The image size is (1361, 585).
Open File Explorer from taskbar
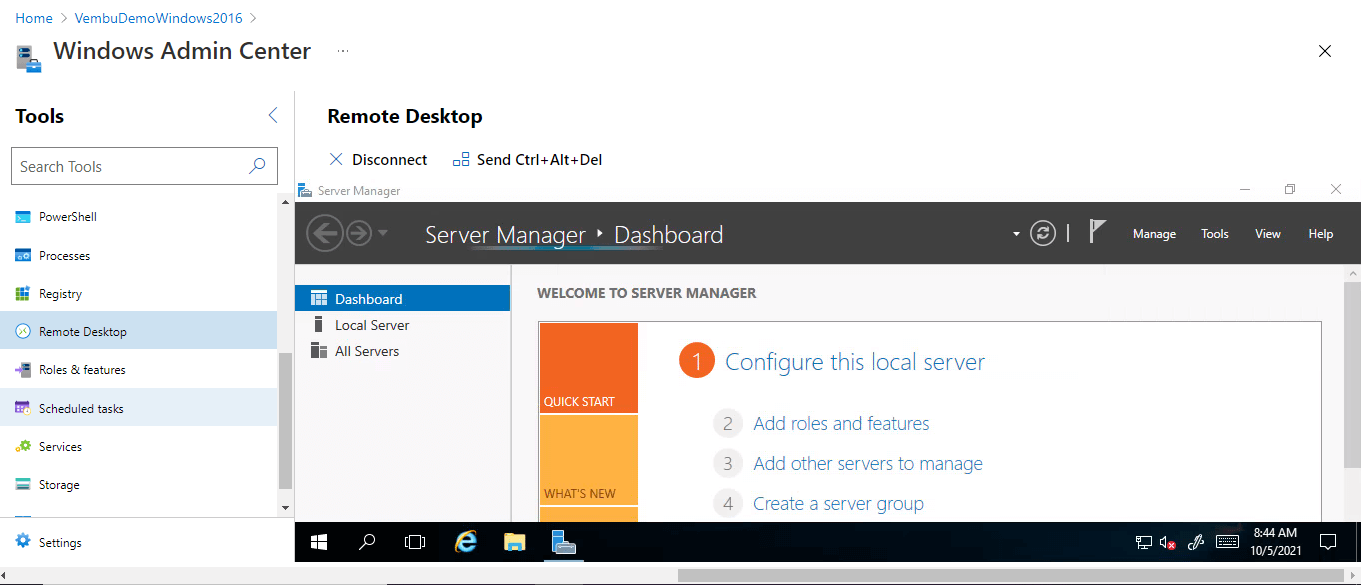point(514,542)
